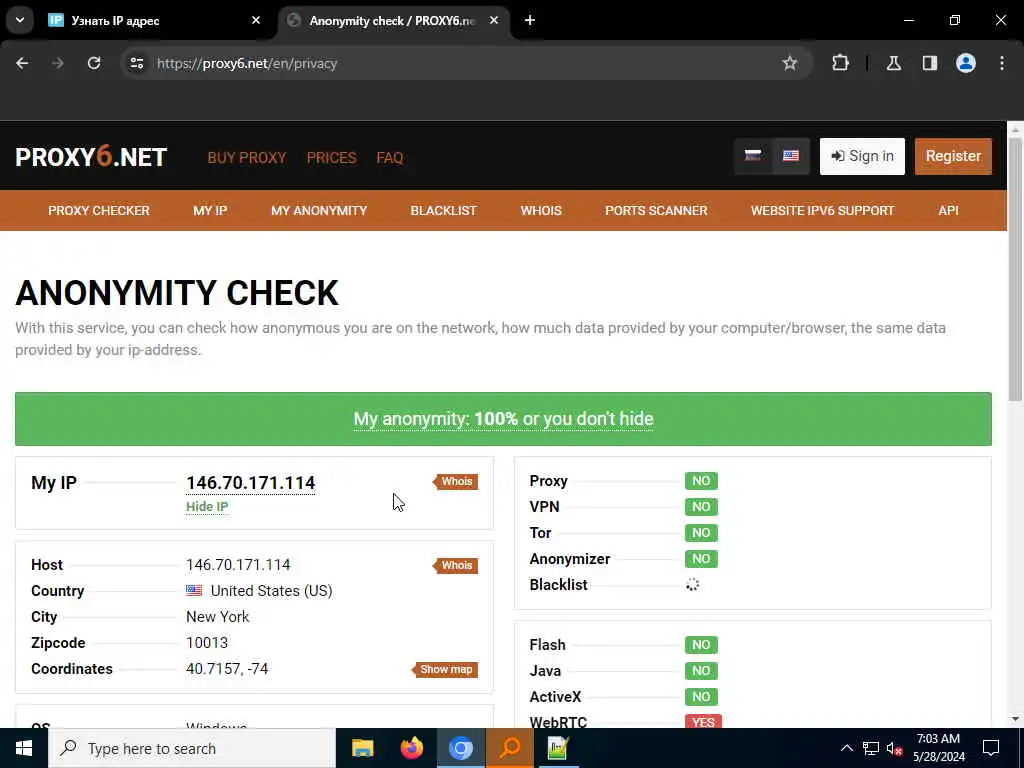The width and height of the screenshot is (1024, 768).
Task: Show hidden system tray icons chevron
Action: (x=846, y=748)
